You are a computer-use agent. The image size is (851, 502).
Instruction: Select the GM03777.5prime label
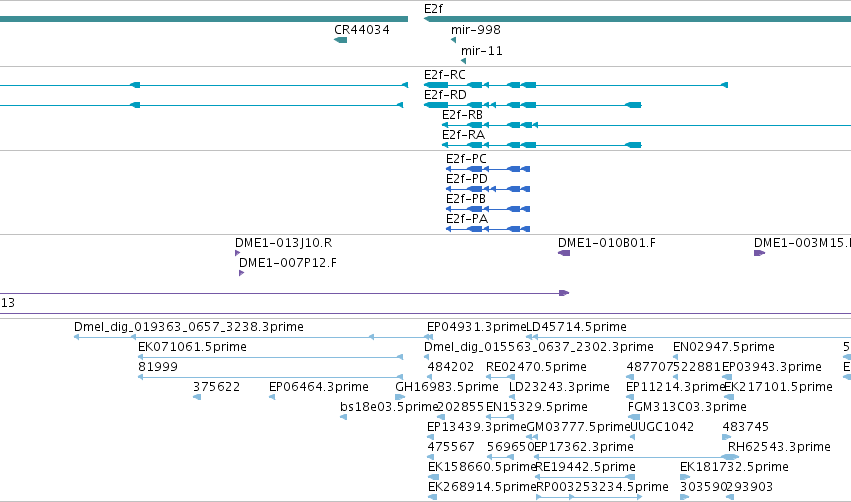point(578,428)
